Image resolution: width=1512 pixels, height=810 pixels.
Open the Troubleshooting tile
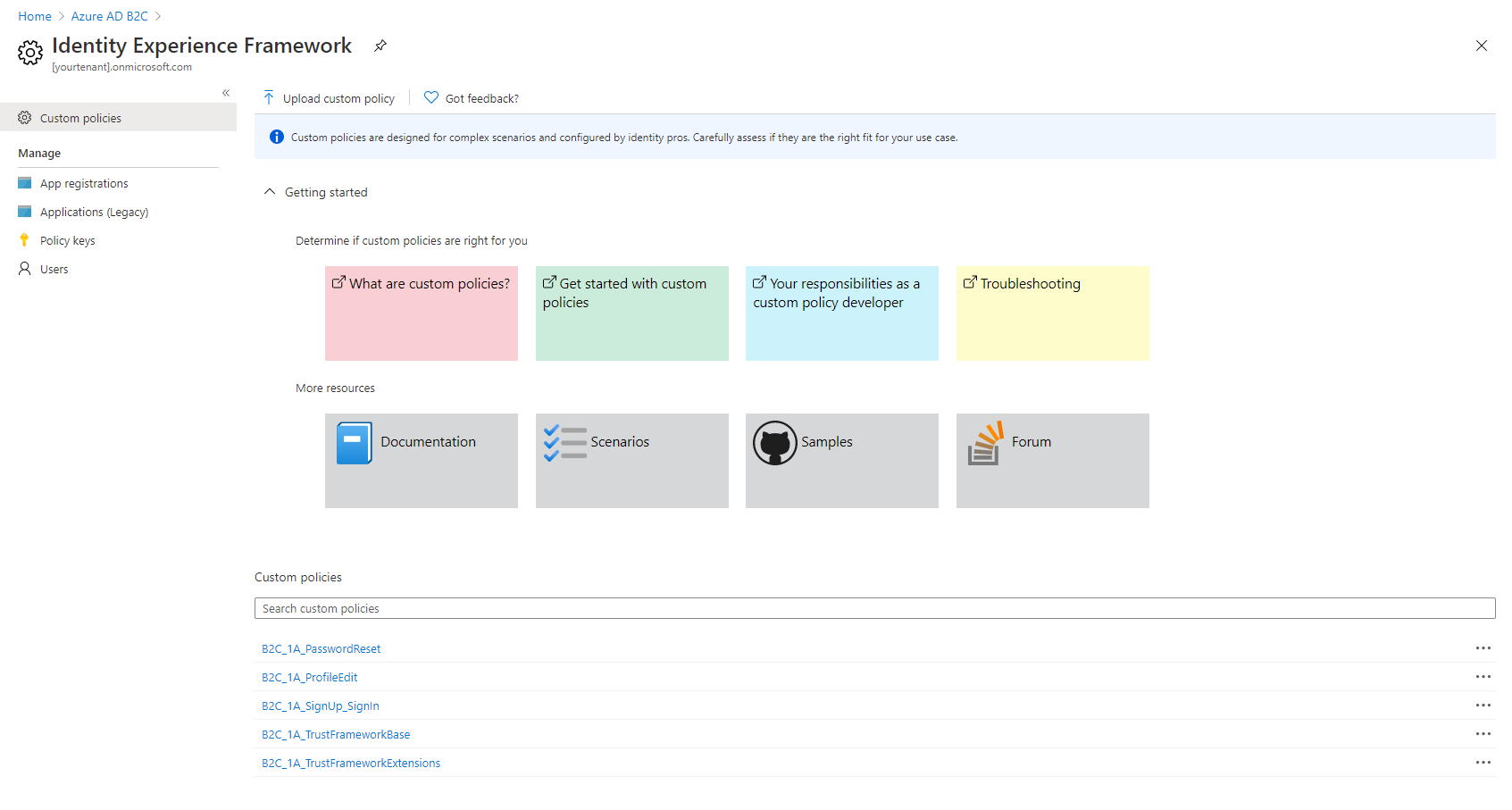(1053, 313)
